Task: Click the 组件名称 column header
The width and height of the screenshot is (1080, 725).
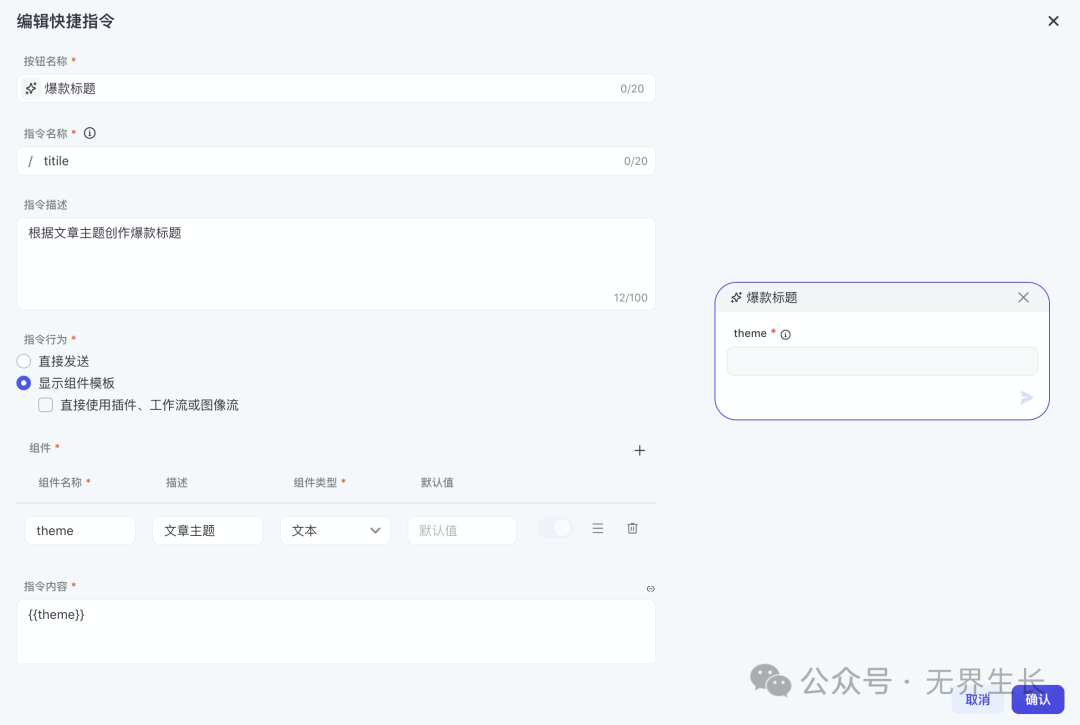Action: coord(60,483)
